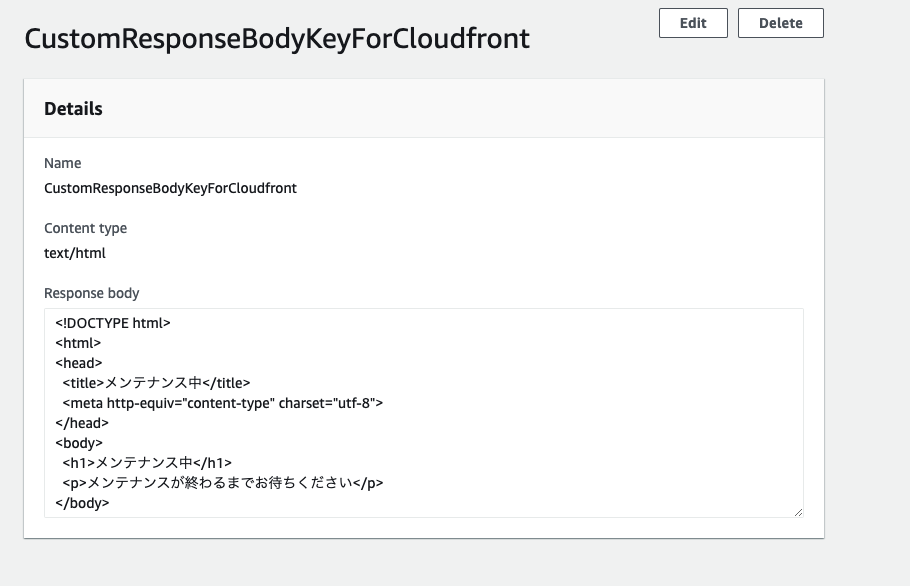910x586 pixels.
Task: Select the CustomResponseBodyKeyForCloudfront name value
Action: pyautogui.click(x=170, y=188)
